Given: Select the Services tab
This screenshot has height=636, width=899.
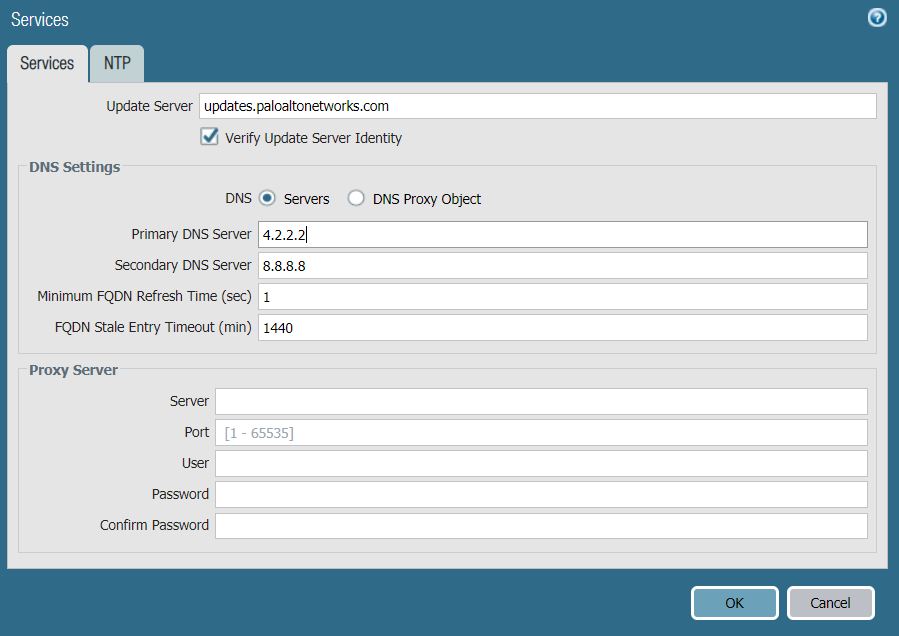Looking at the screenshot, I should [x=46, y=63].
